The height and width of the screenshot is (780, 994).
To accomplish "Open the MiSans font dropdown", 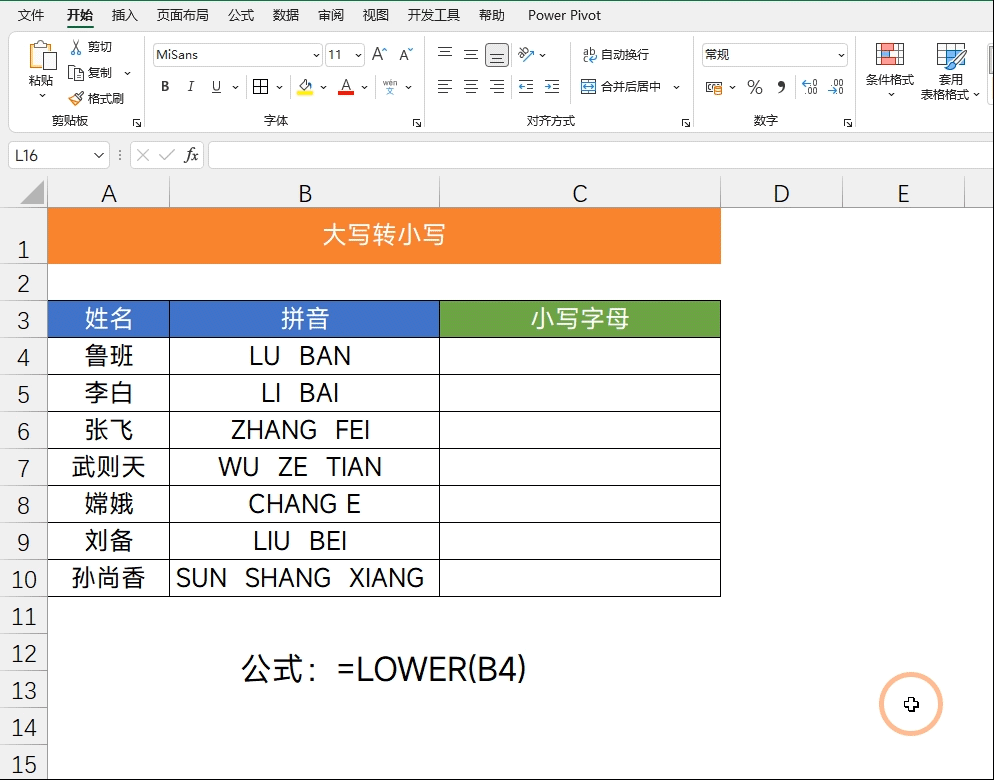I will (315, 54).
